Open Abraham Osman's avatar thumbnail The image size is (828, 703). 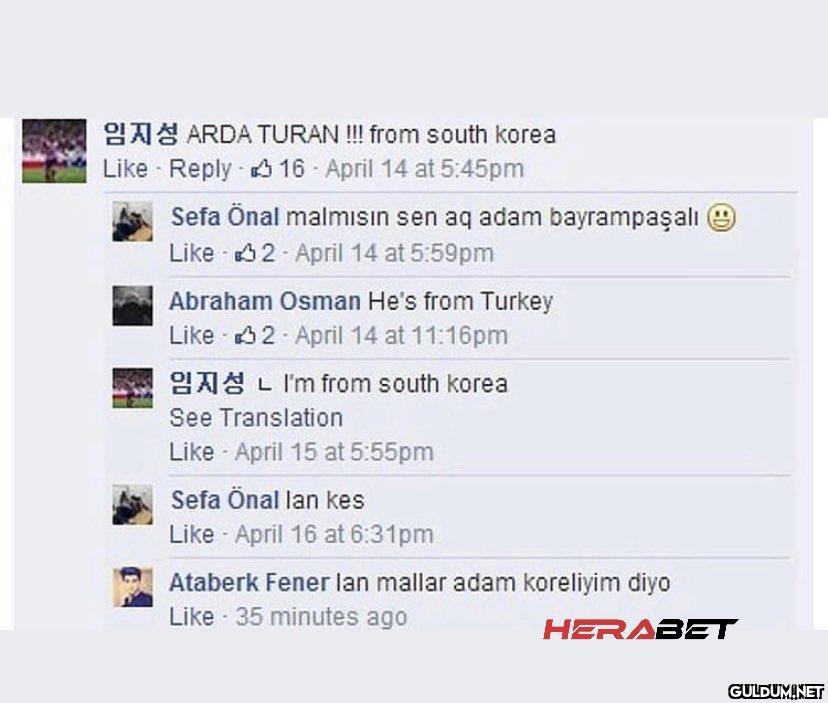coord(132,305)
